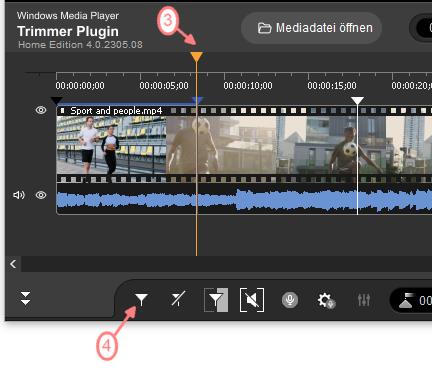This screenshot has width=432, height=378.
Task: Click the folder icon in Mediadatei öffnen
Action: tap(265, 28)
